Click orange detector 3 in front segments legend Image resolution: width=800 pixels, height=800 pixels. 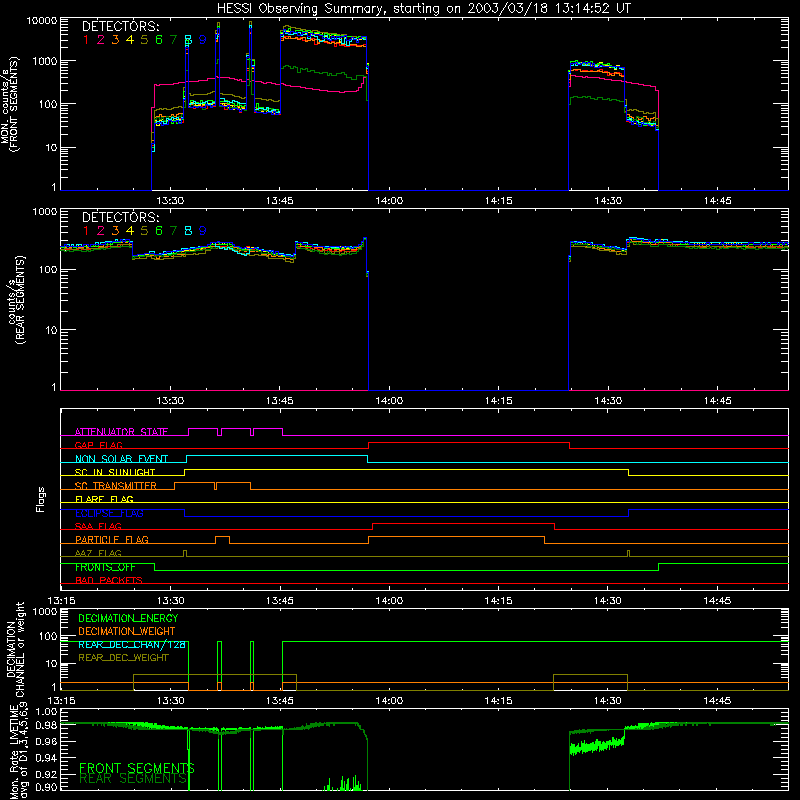point(115,39)
